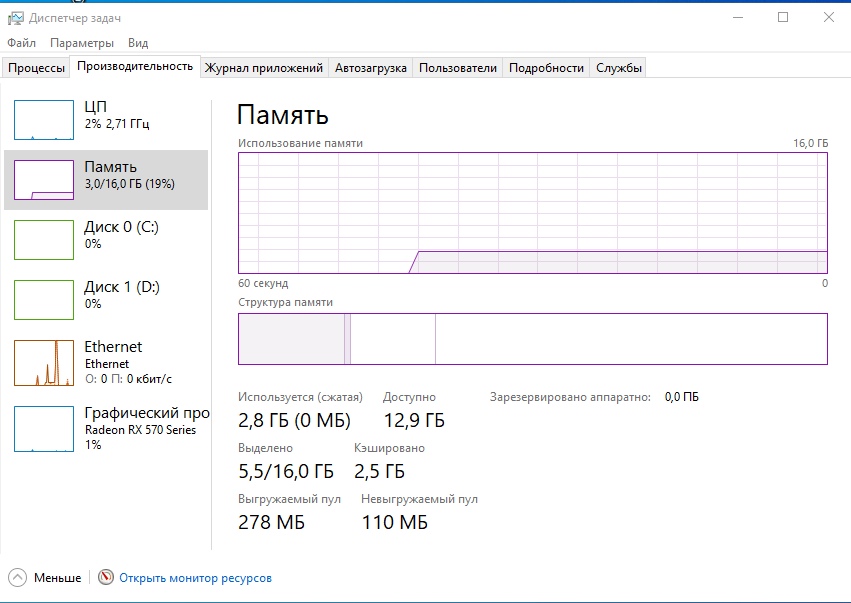
Task: Open Диск 0 (C:) performance graph
Action: (44, 240)
